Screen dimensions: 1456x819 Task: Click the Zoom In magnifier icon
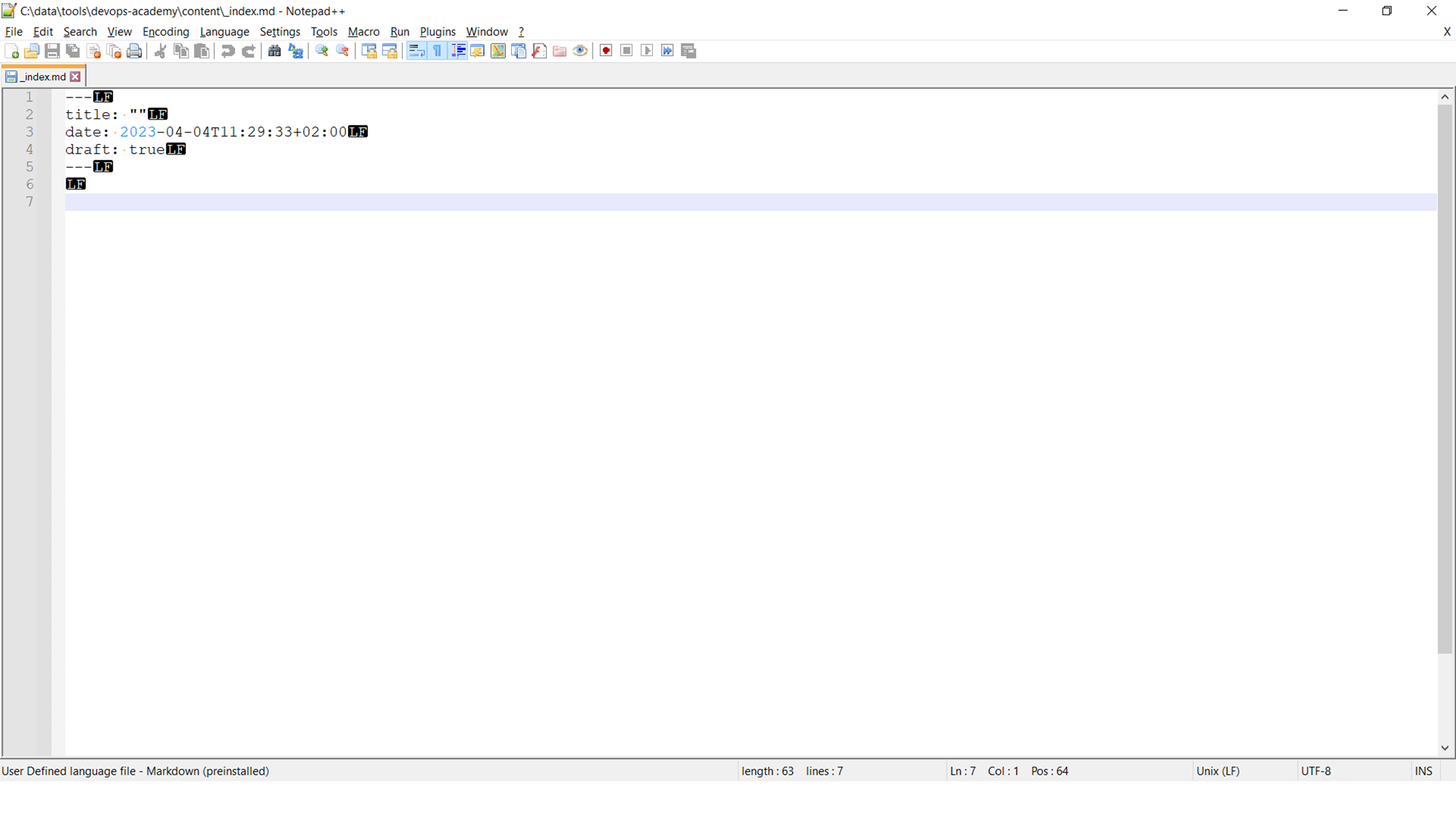[322, 51]
